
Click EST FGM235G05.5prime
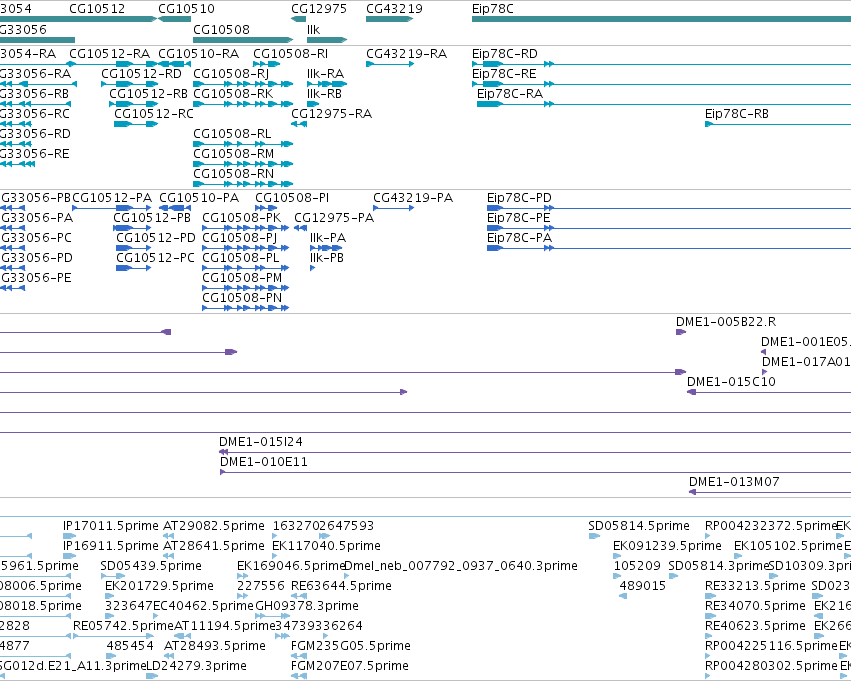coord(351,647)
